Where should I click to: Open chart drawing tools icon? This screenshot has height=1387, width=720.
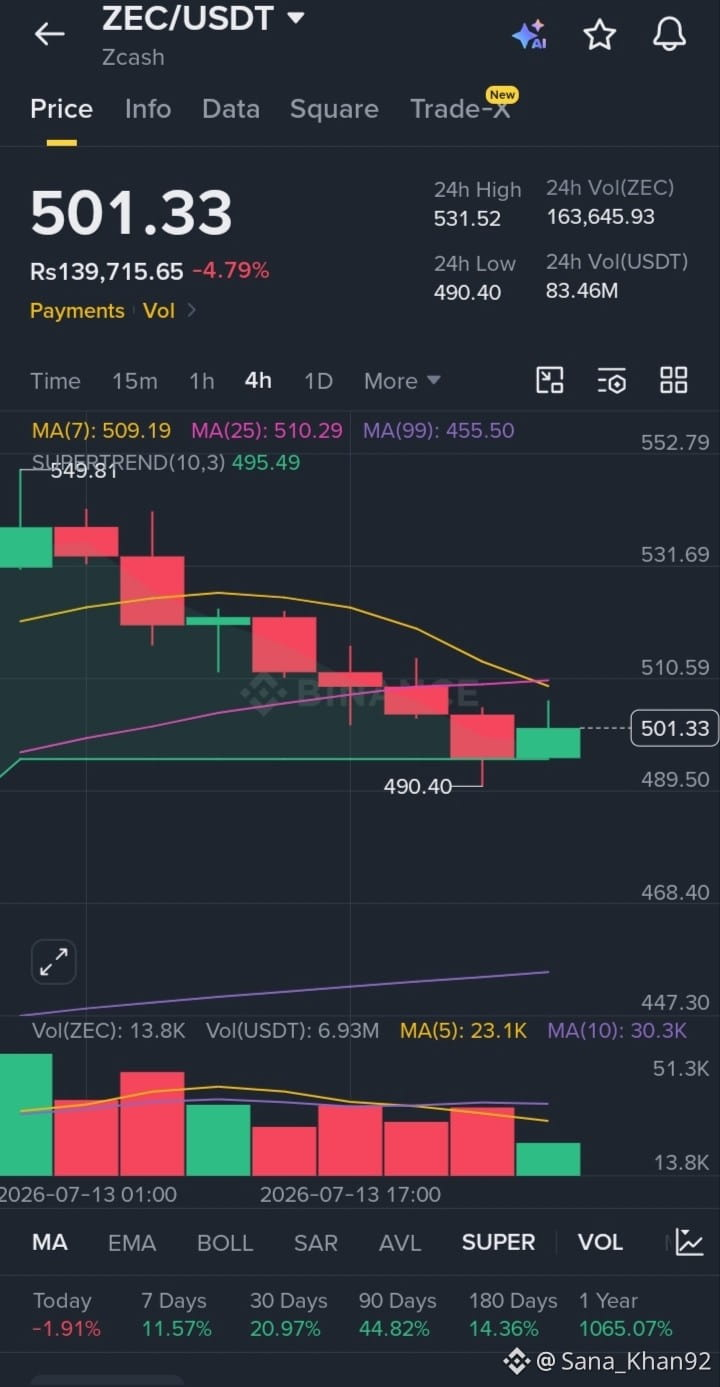(x=550, y=380)
